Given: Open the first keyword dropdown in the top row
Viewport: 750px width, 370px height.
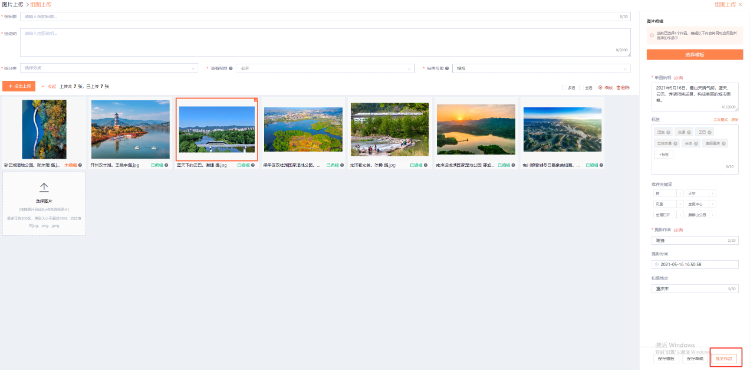Looking at the screenshot, I should pos(669,193).
